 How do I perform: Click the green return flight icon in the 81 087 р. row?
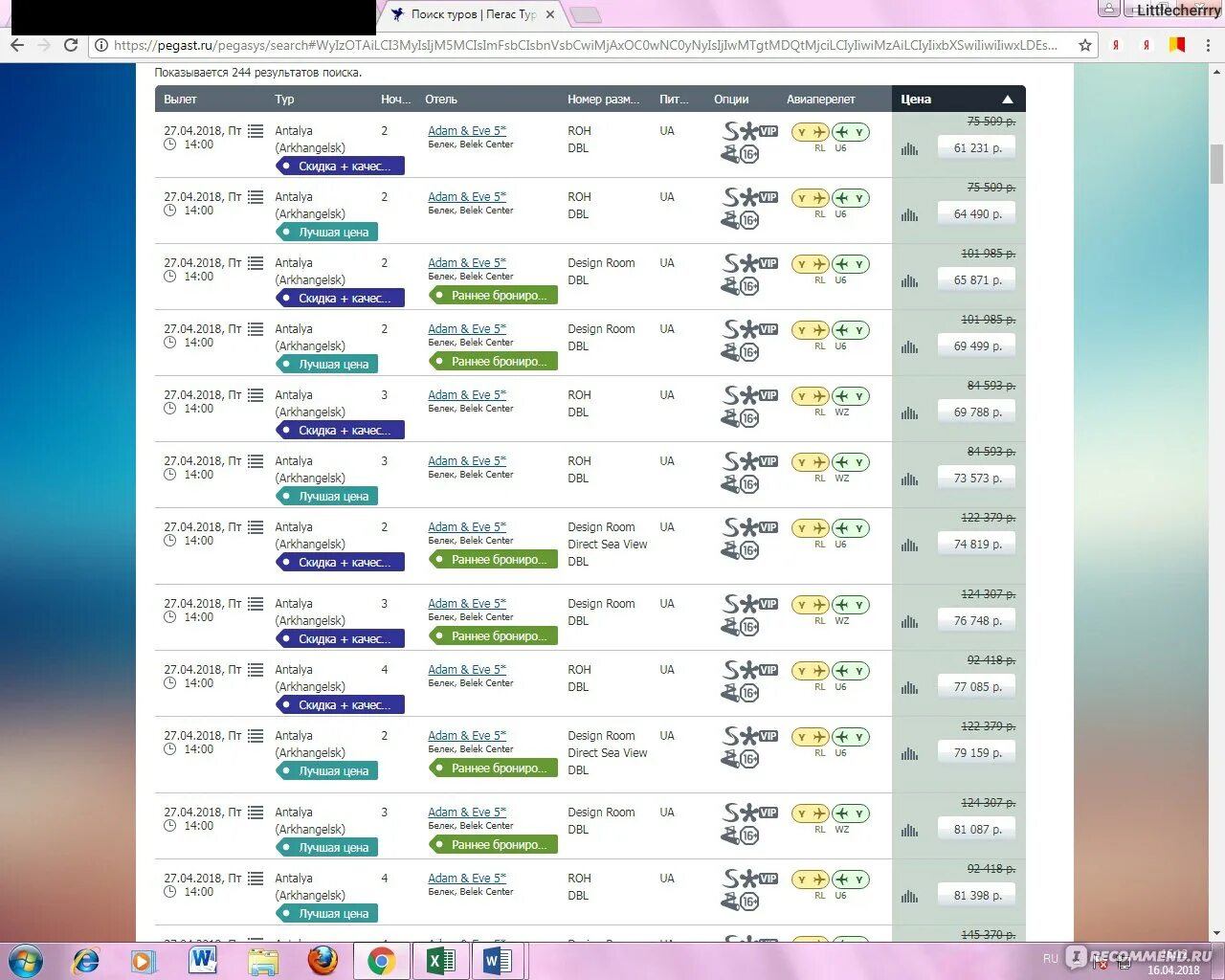click(x=850, y=813)
